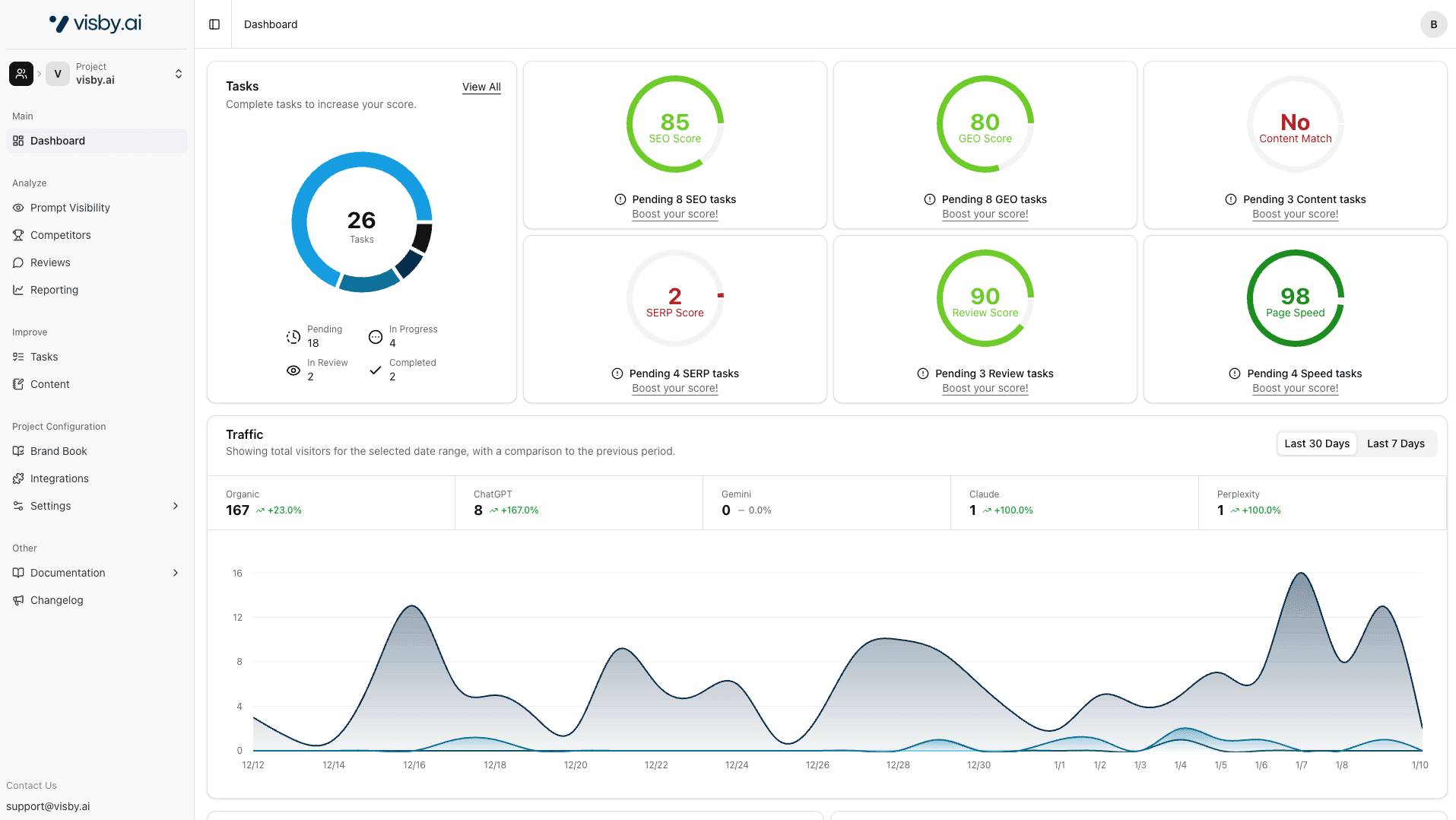Select Dashboard in the Main menu
The width and height of the screenshot is (1456, 820).
(58, 141)
